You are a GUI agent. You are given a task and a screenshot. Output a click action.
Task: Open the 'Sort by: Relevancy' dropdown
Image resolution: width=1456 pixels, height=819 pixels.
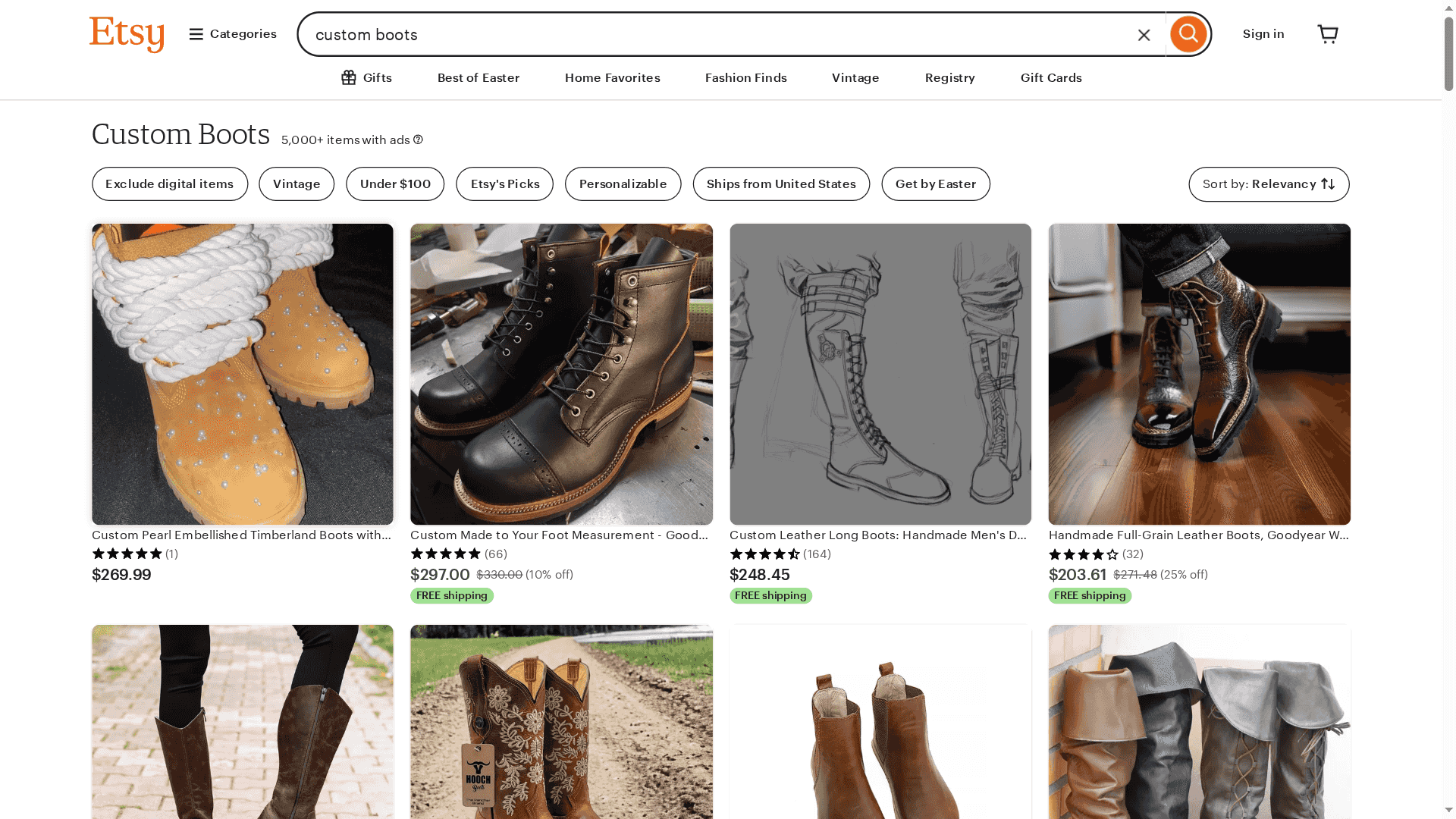click(1268, 184)
